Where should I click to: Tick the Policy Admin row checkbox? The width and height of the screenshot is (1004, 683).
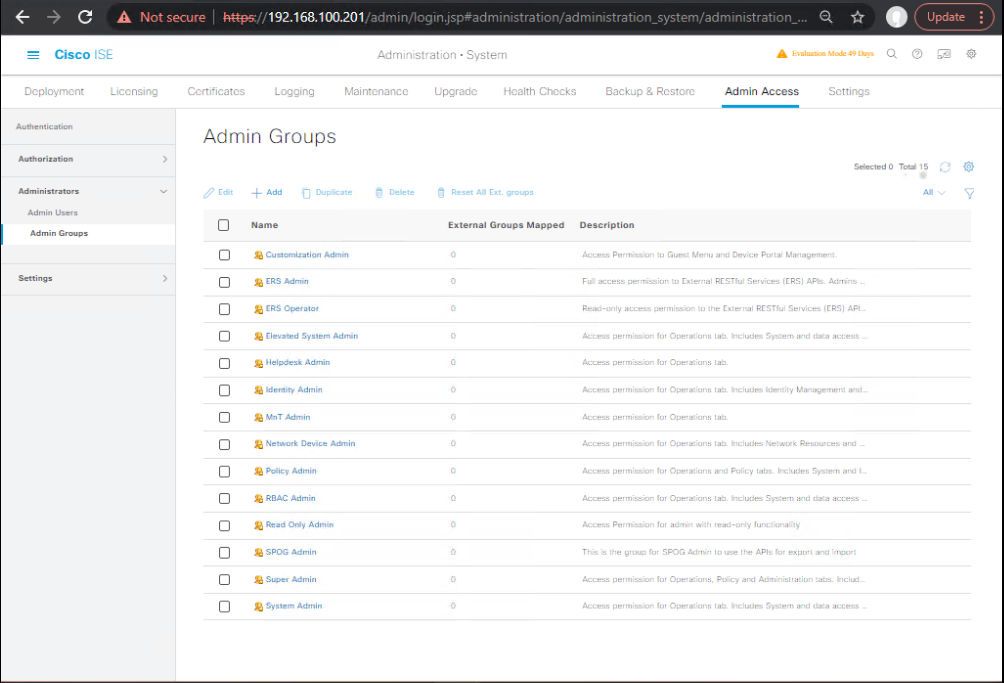(224, 472)
